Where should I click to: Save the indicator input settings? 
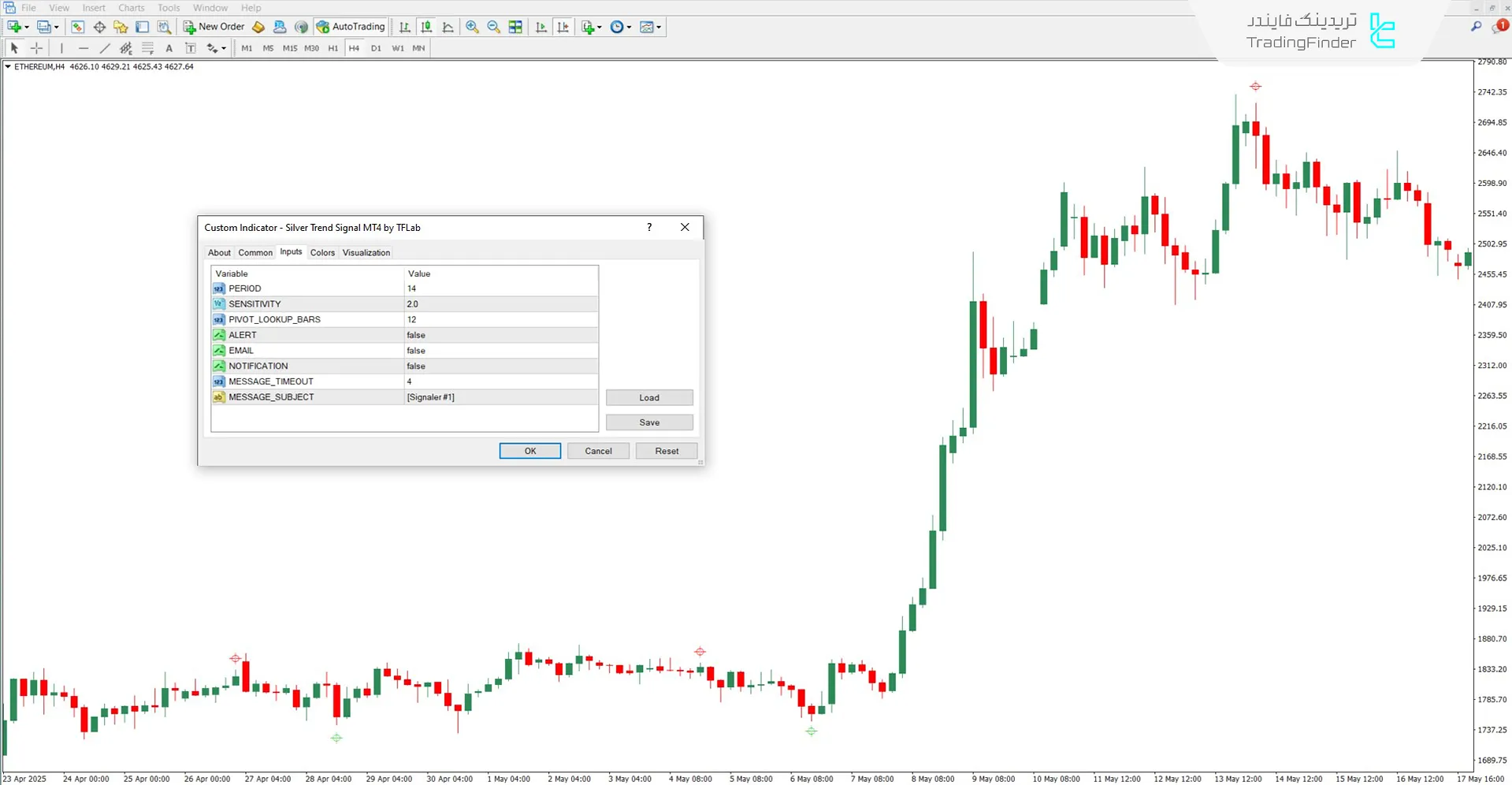click(648, 422)
